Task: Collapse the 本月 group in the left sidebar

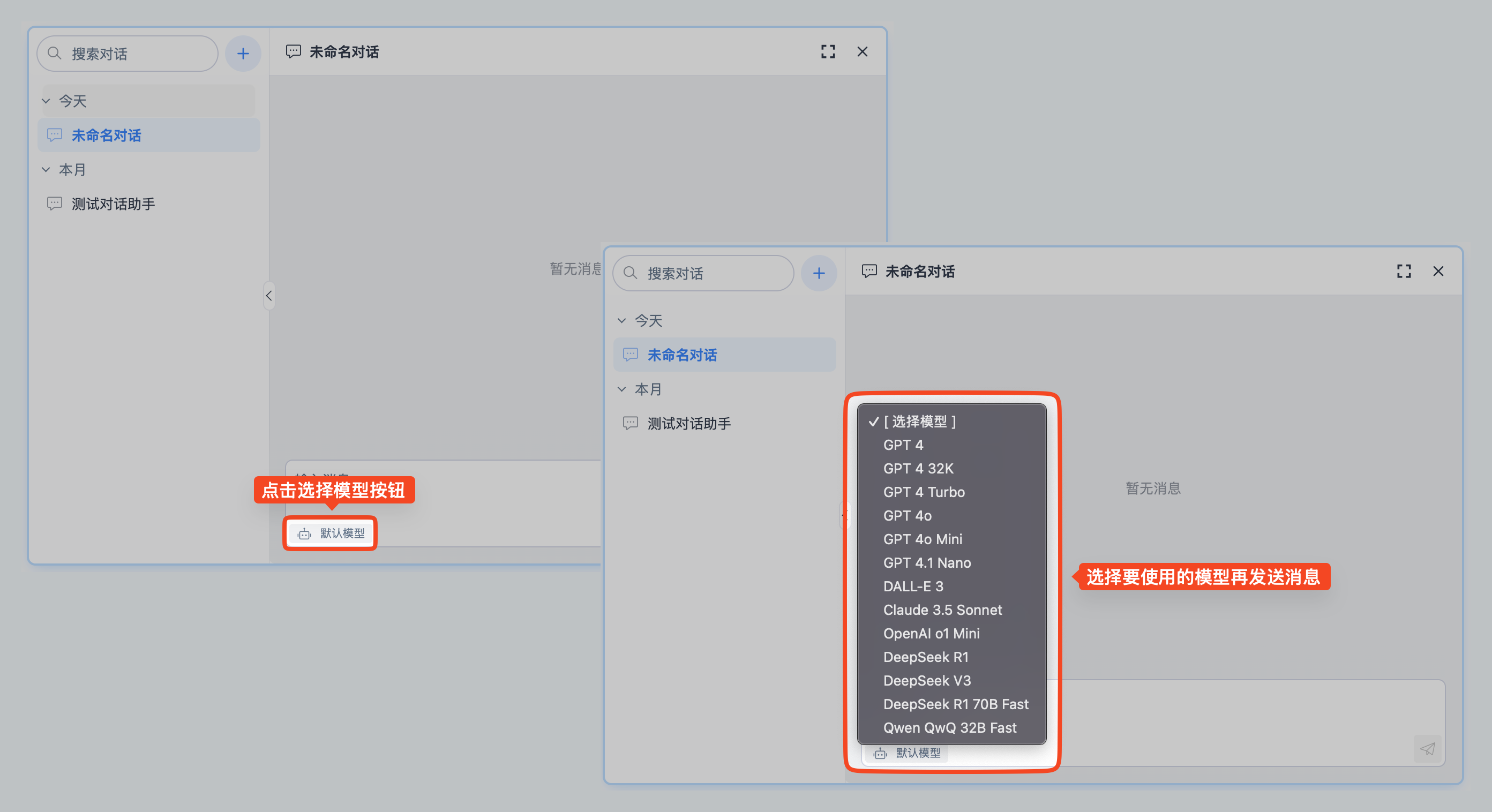Action: coord(46,170)
